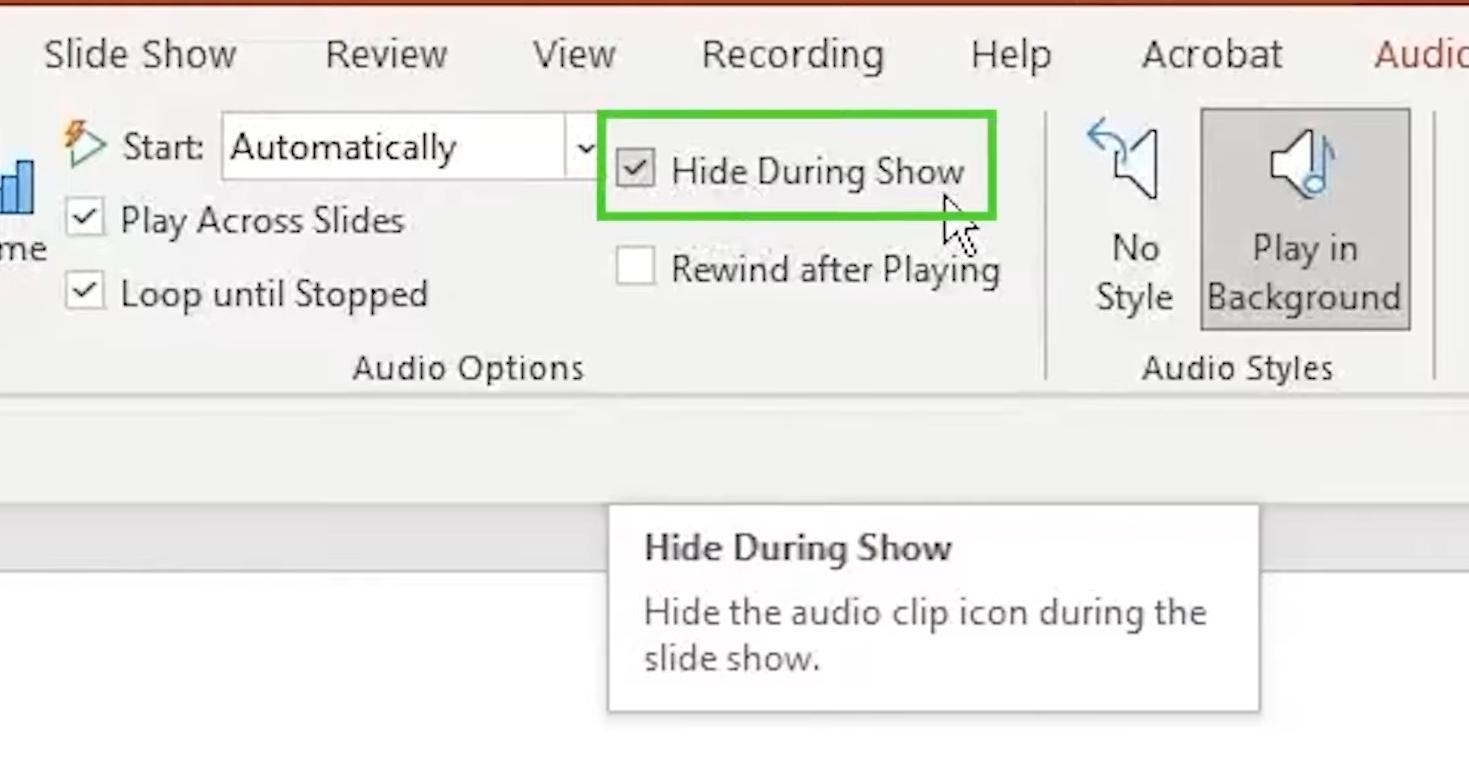Click the red Audio contextual tab
Screen dimensions: 1469x776
point(1420,54)
